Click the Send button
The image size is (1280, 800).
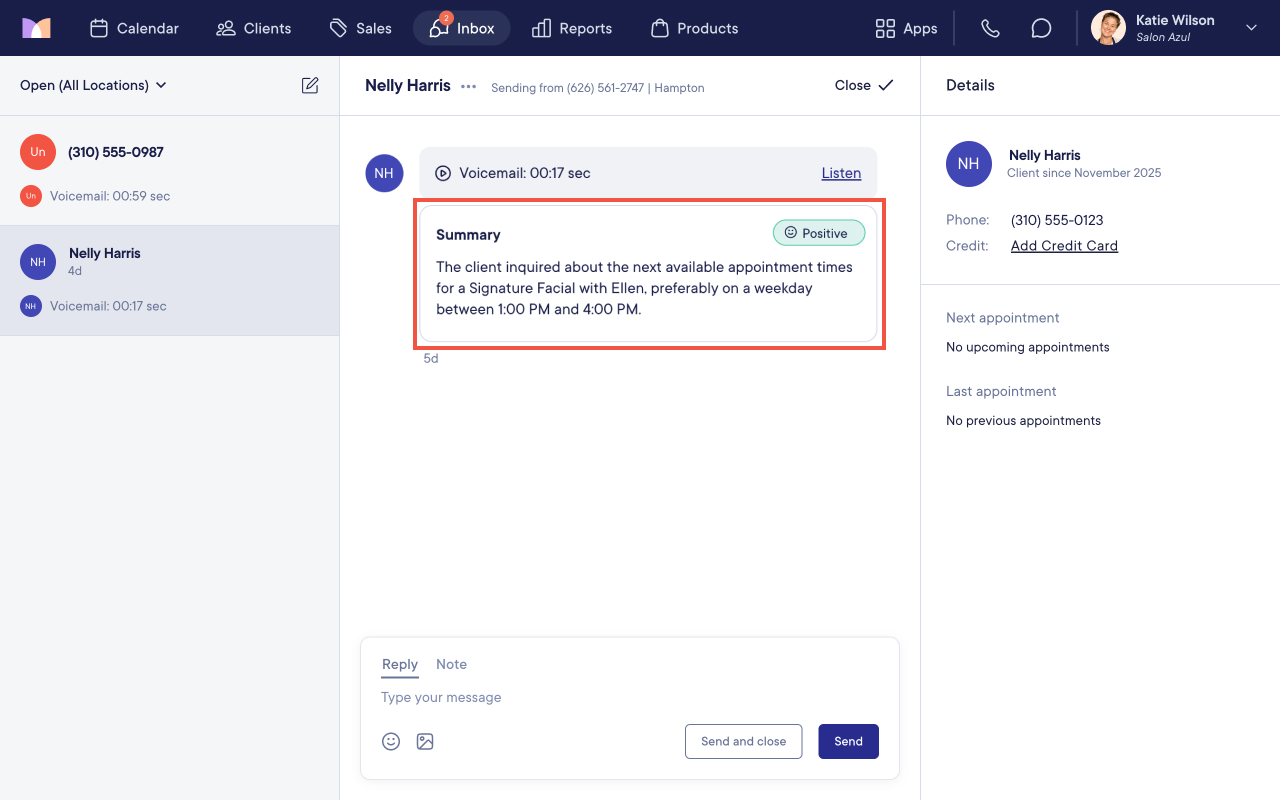point(848,741)
